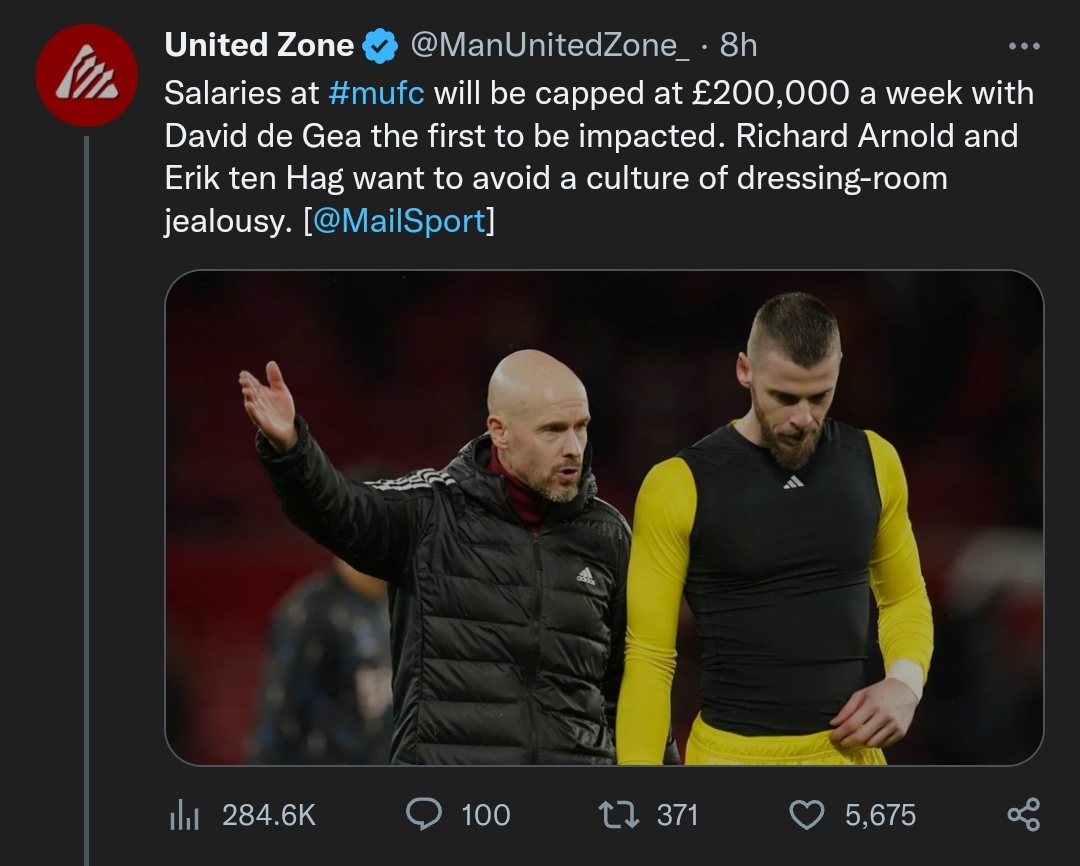
Task: Open the three-dot more options menu
Action: click(x=1024, y=46)
